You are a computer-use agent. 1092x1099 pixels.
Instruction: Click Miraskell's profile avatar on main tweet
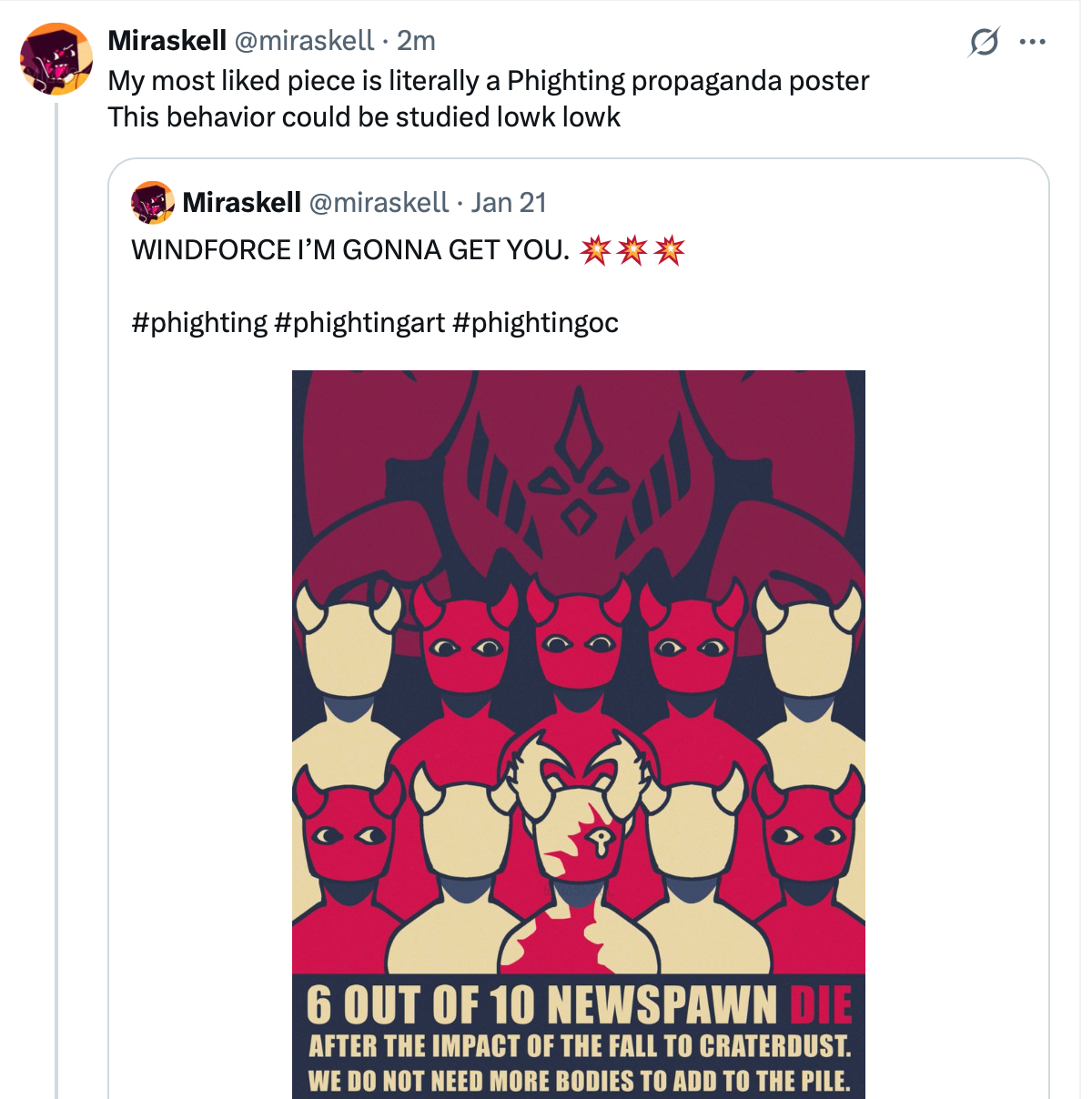(x=56, y=59)
